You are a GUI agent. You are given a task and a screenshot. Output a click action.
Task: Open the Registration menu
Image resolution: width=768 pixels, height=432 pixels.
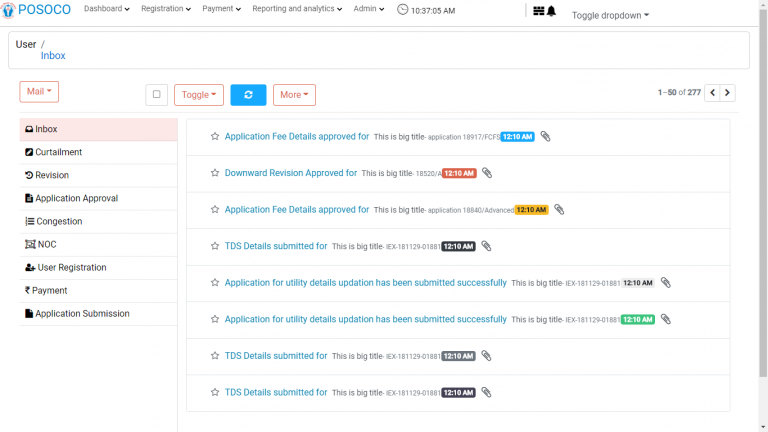[166, 9]
